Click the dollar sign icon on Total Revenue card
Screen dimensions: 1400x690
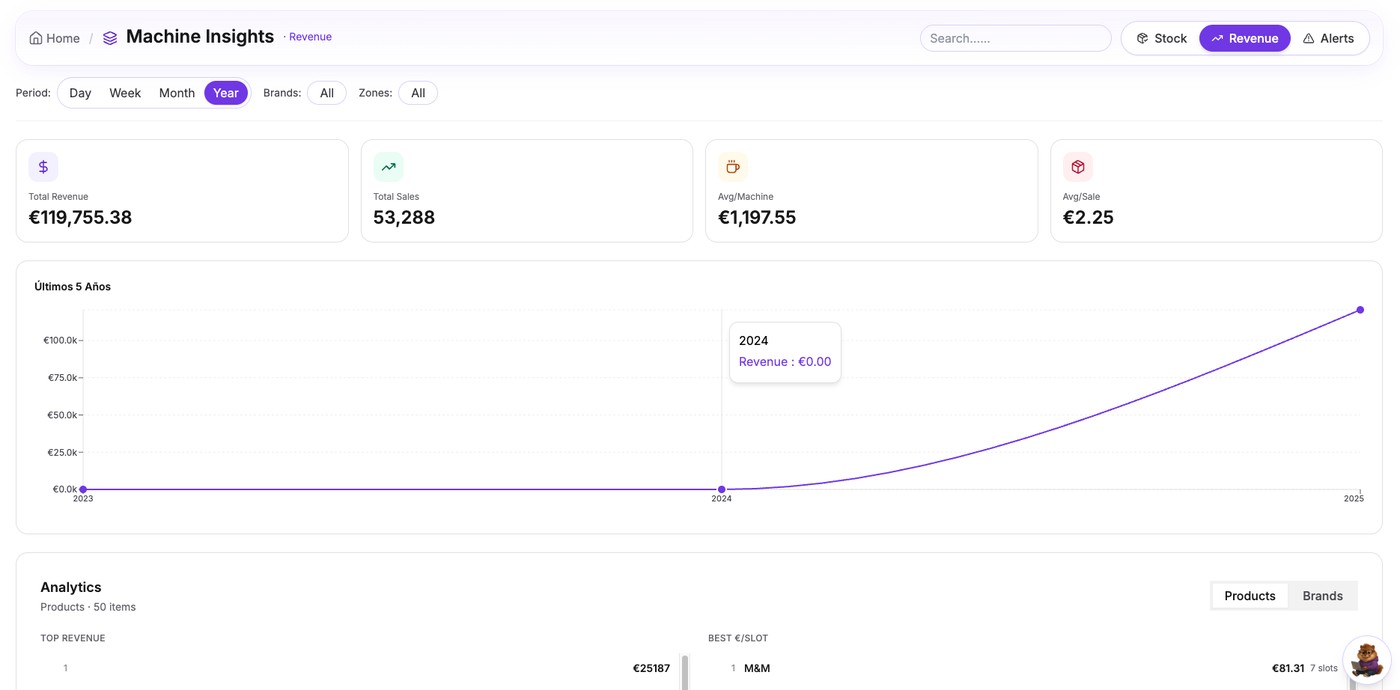42,166
